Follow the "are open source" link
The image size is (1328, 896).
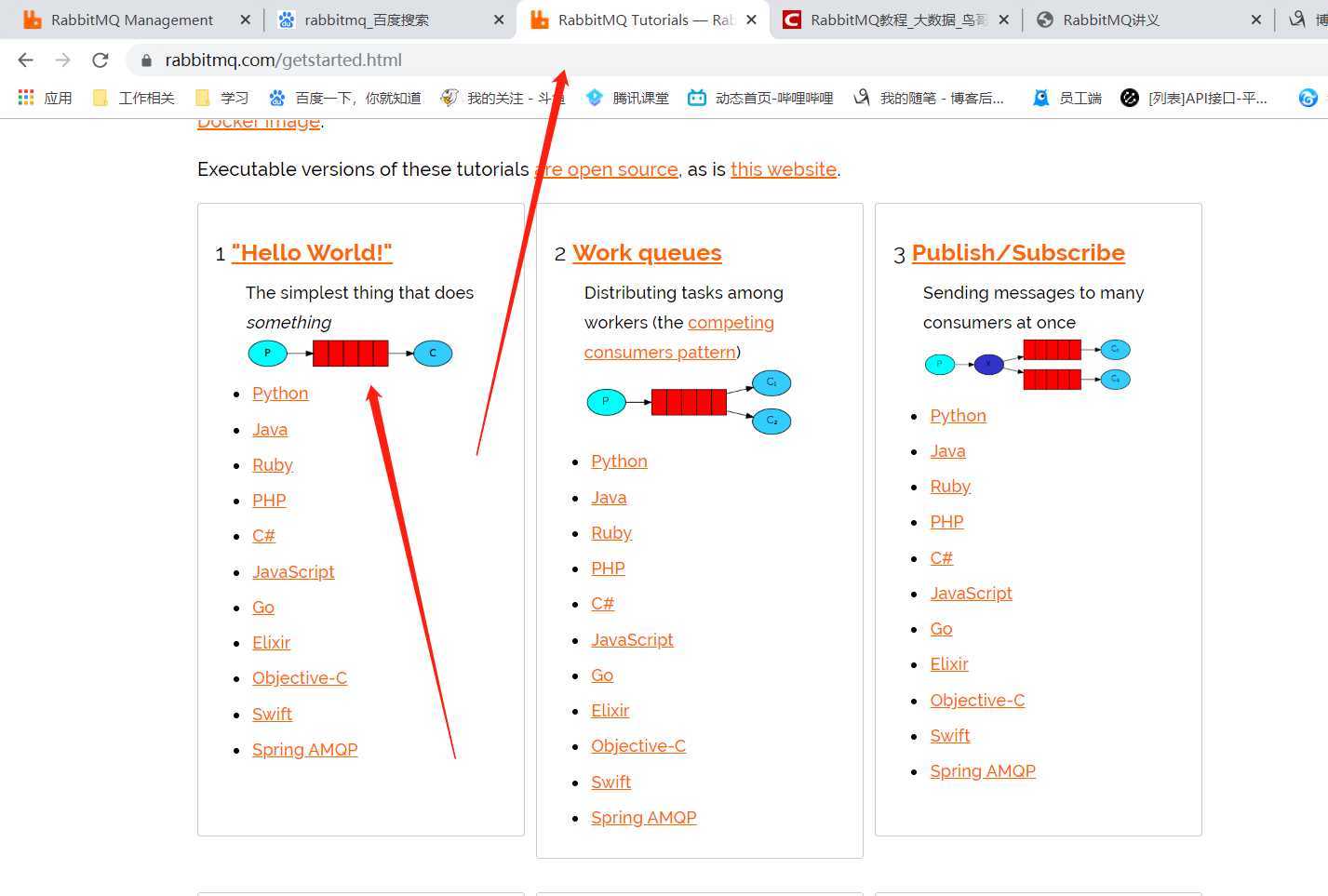[606, 169]
